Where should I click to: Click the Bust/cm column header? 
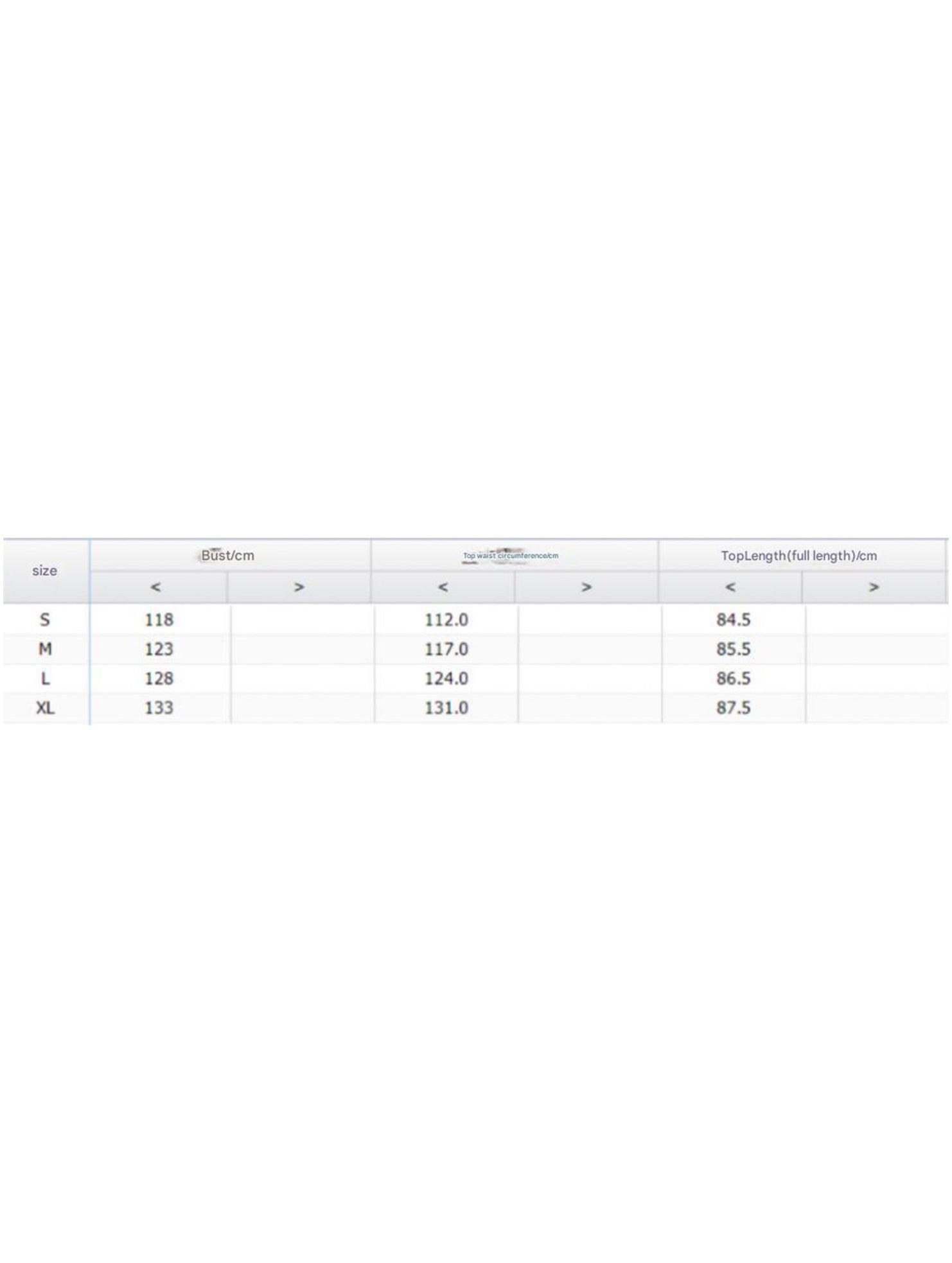click(228, 556)
